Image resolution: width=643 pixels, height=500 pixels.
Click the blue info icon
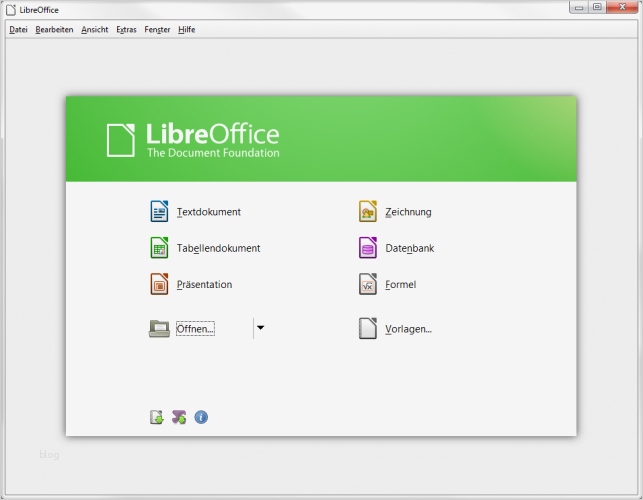pyautogui.click(x=201, y=417)
